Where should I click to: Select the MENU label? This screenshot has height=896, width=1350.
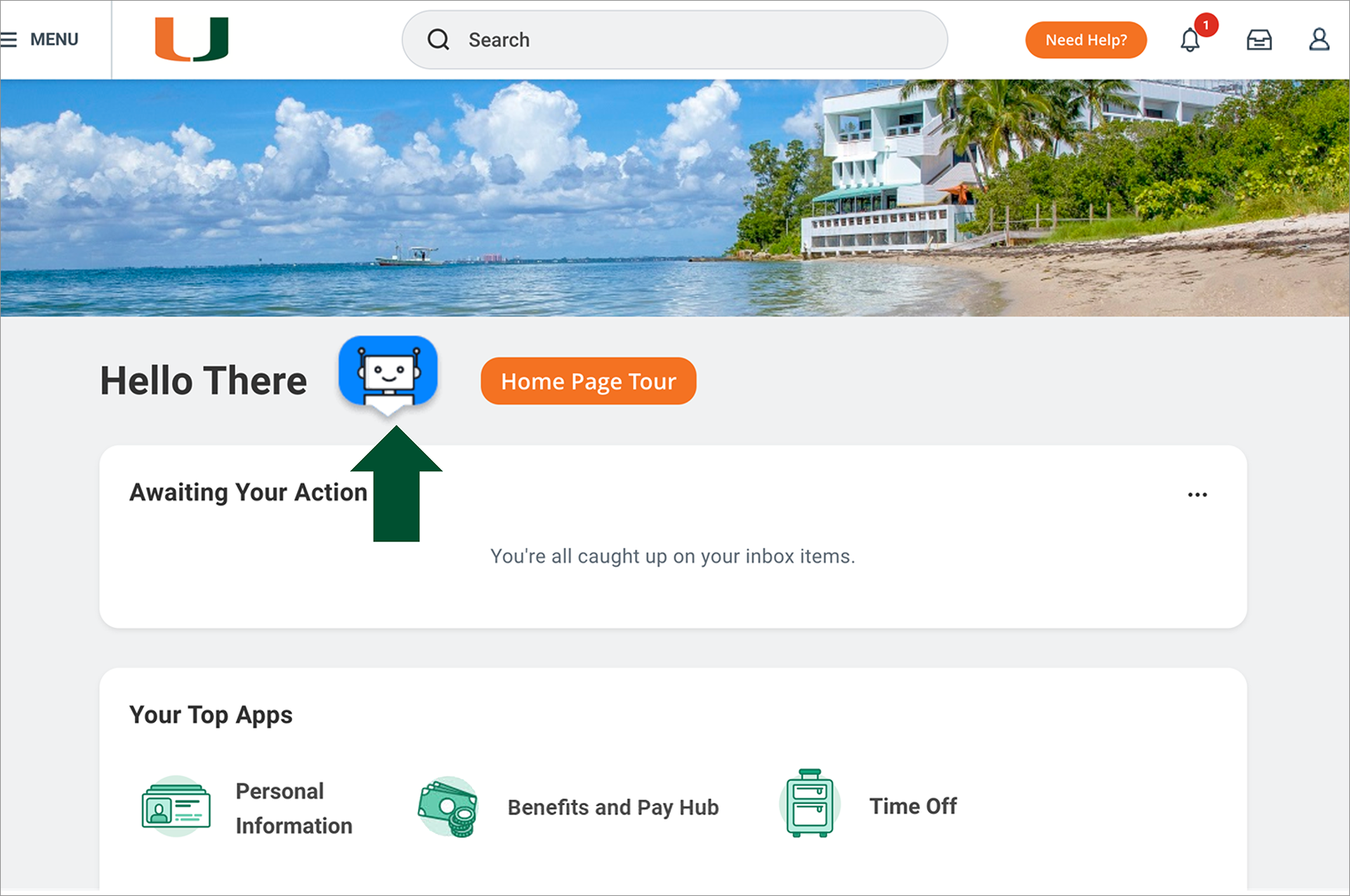[54, 39]
